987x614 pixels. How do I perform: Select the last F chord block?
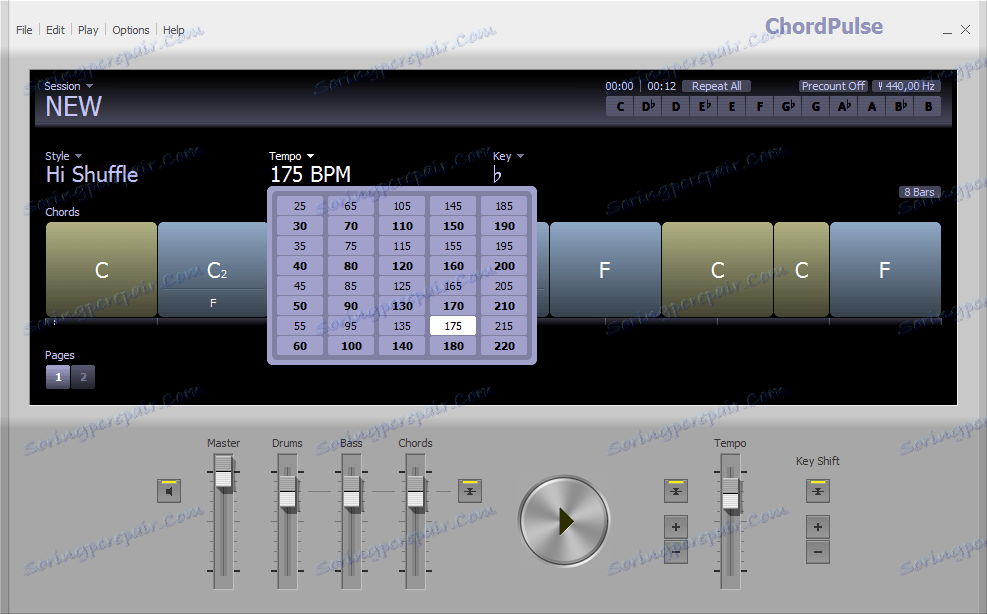click(885, 270)
